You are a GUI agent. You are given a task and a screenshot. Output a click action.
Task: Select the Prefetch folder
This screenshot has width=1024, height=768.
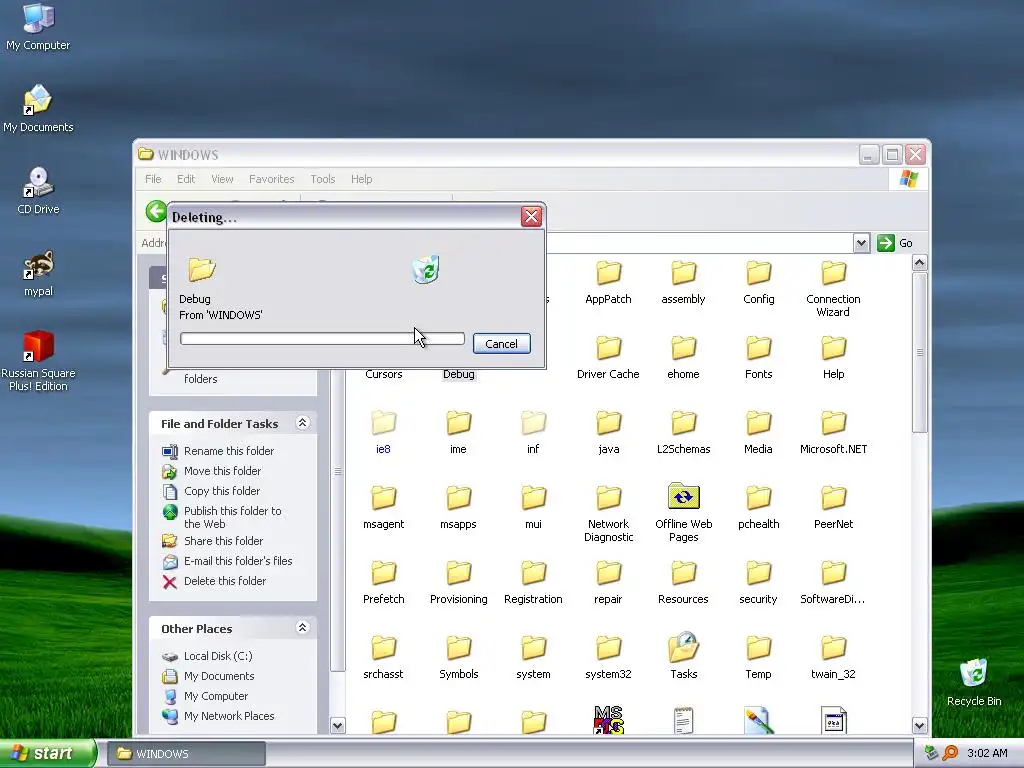tap(383, 583)
